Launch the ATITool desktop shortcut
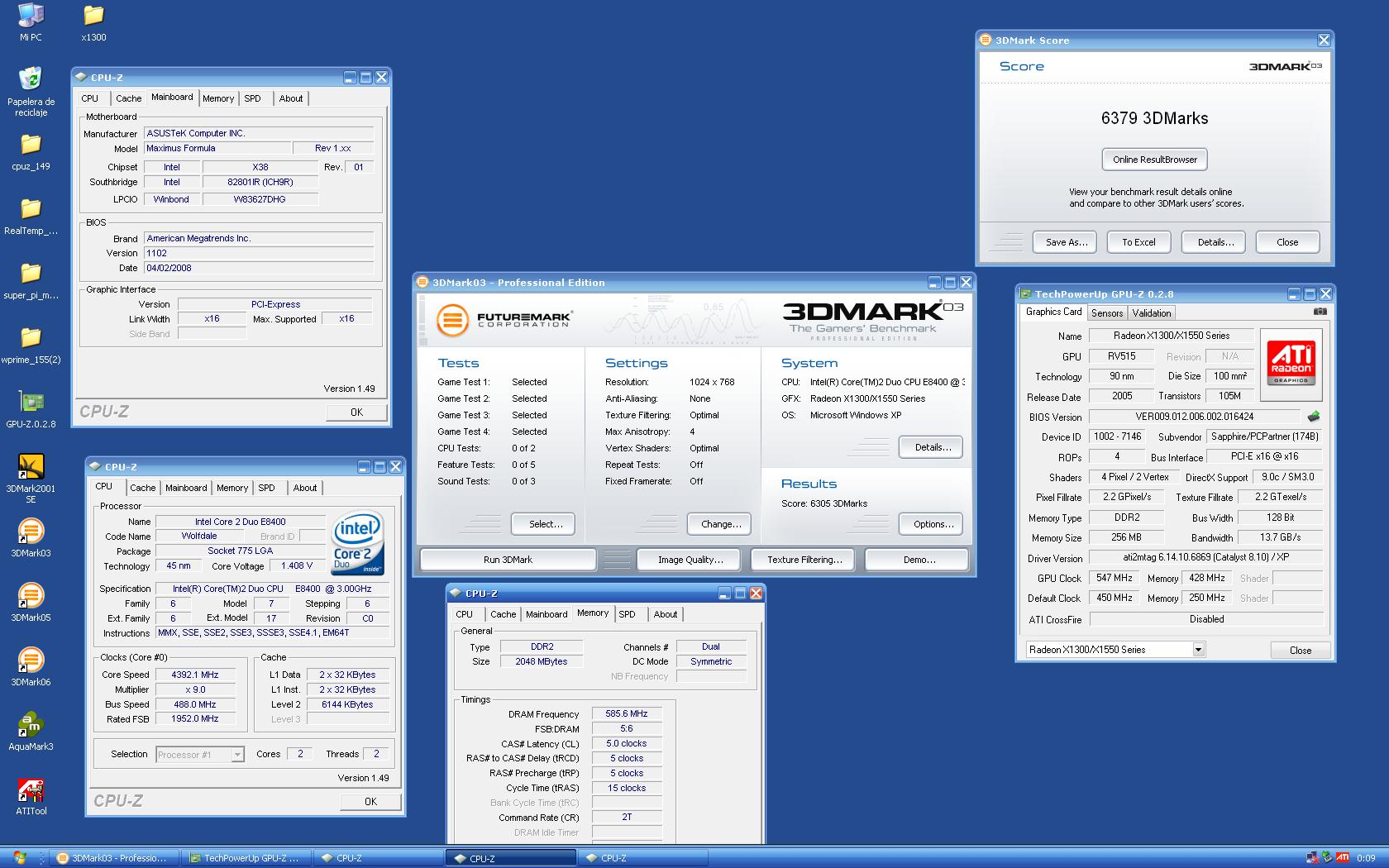The width and height of the screenshot is (1389, 868). point(31,796)
